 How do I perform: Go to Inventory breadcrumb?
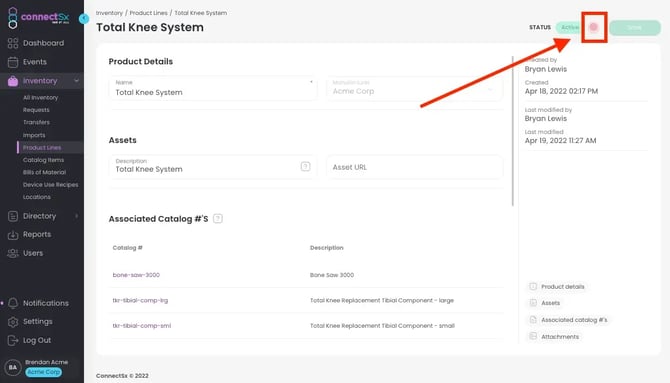tap(109, 13)
